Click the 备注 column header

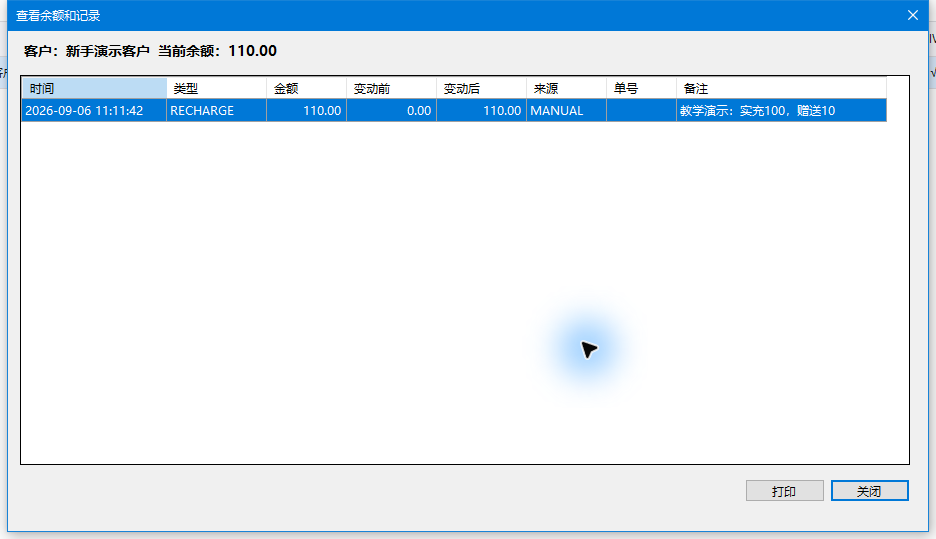click(781, 88)
